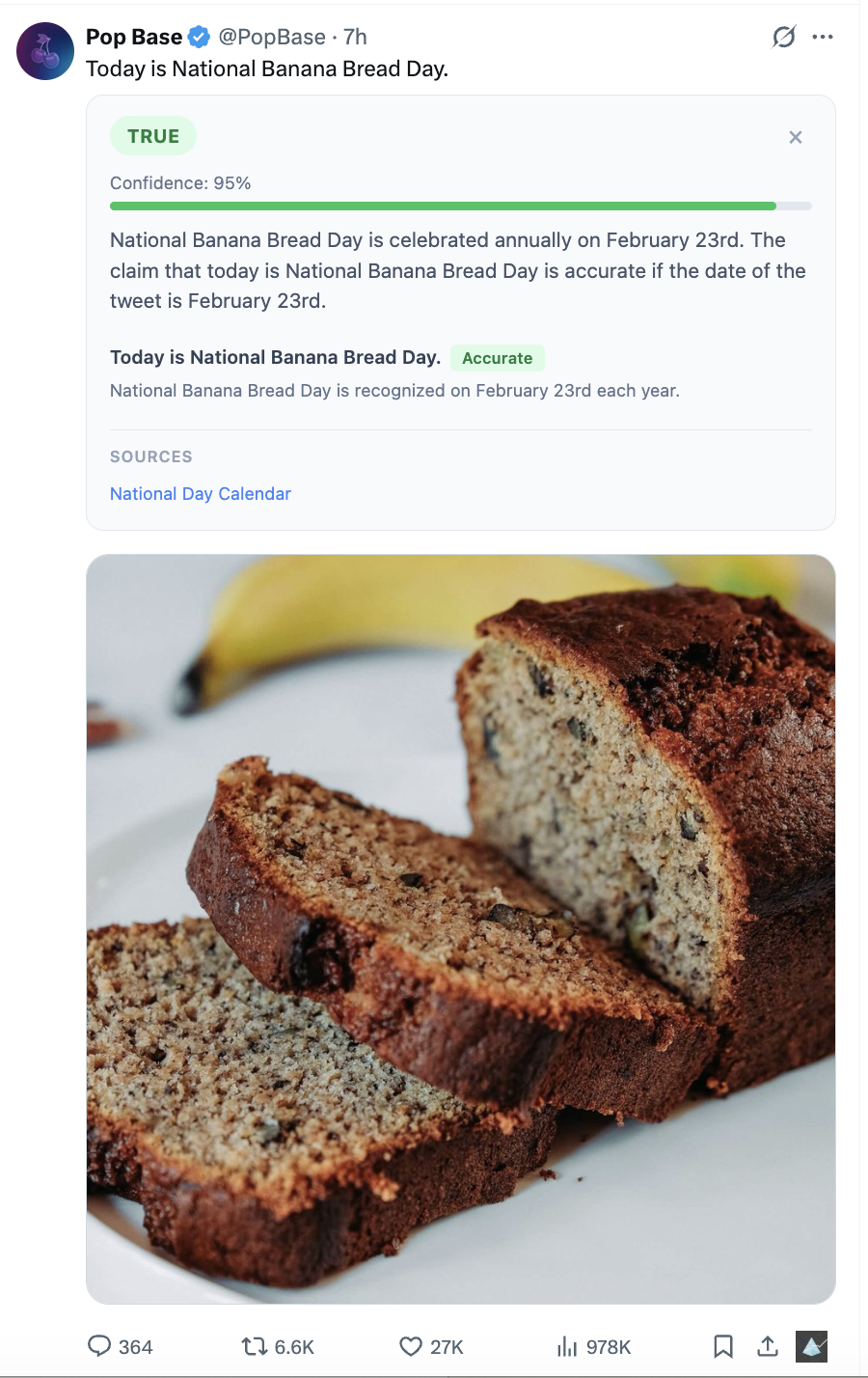Open the banana bread photo
The height and width of the screenshot is (1378, 868).
[461, 924]
